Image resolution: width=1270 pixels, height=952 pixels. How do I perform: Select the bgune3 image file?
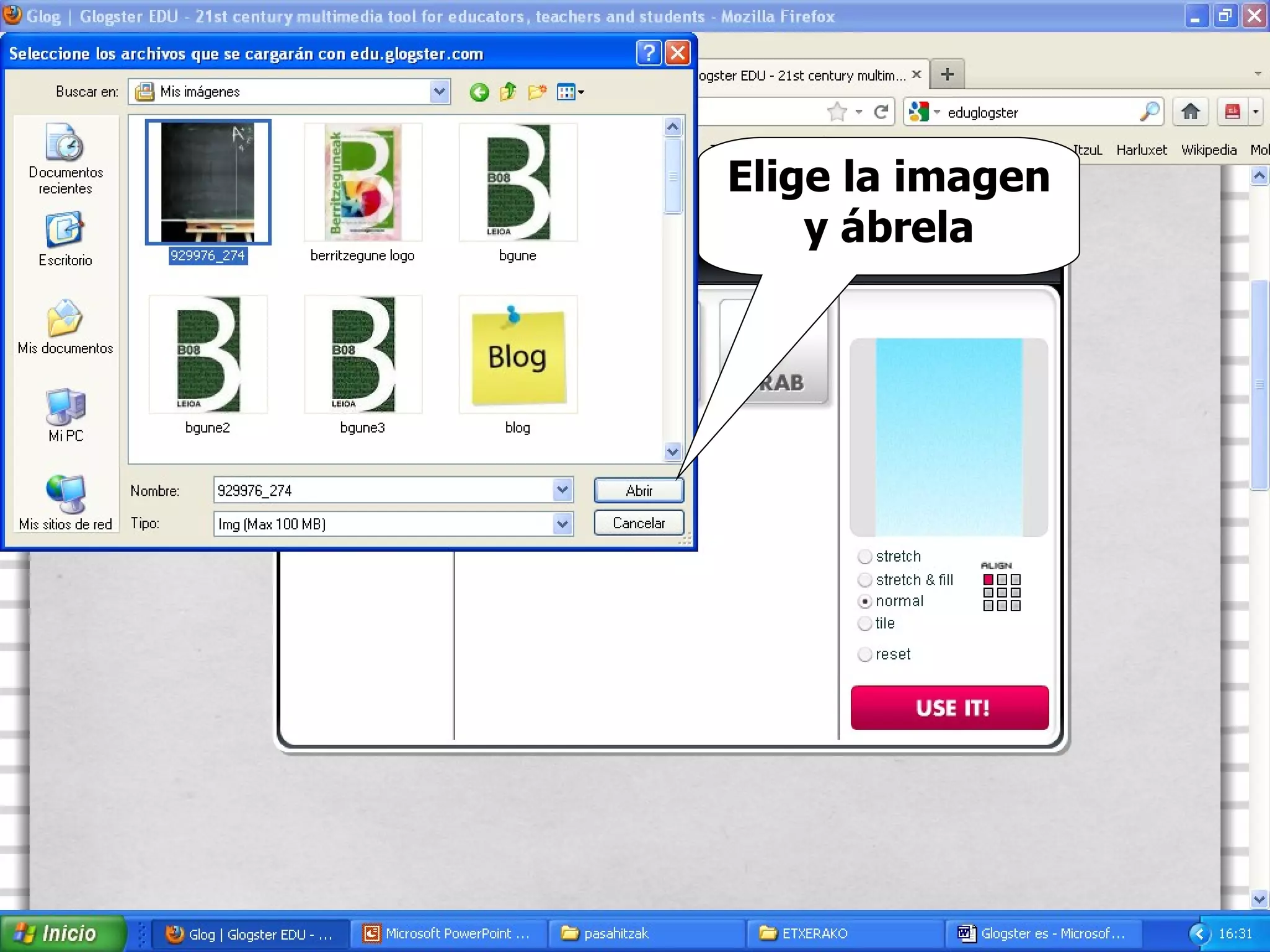click(x=363, y=355)
